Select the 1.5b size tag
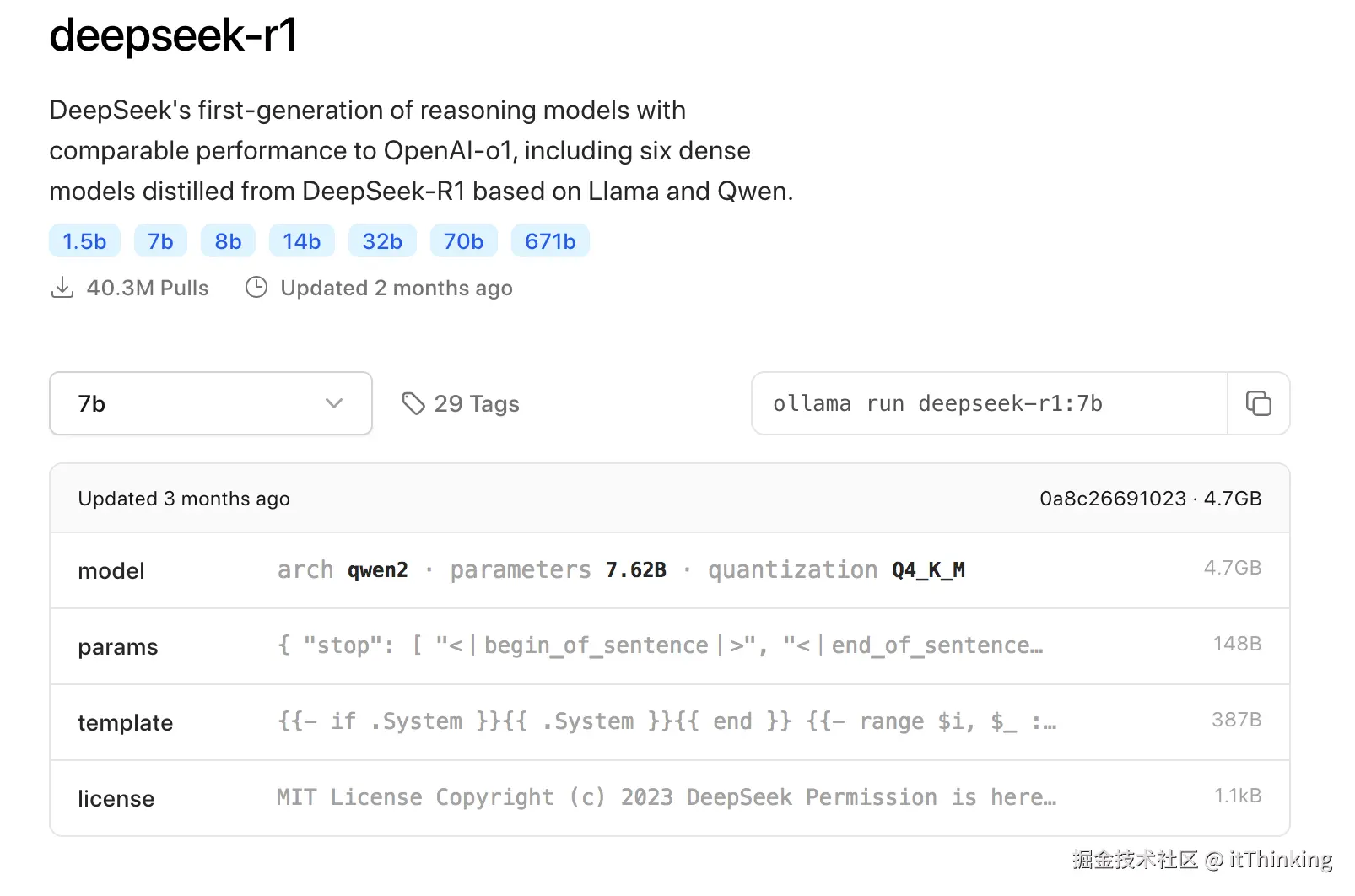 coord(84,241)
